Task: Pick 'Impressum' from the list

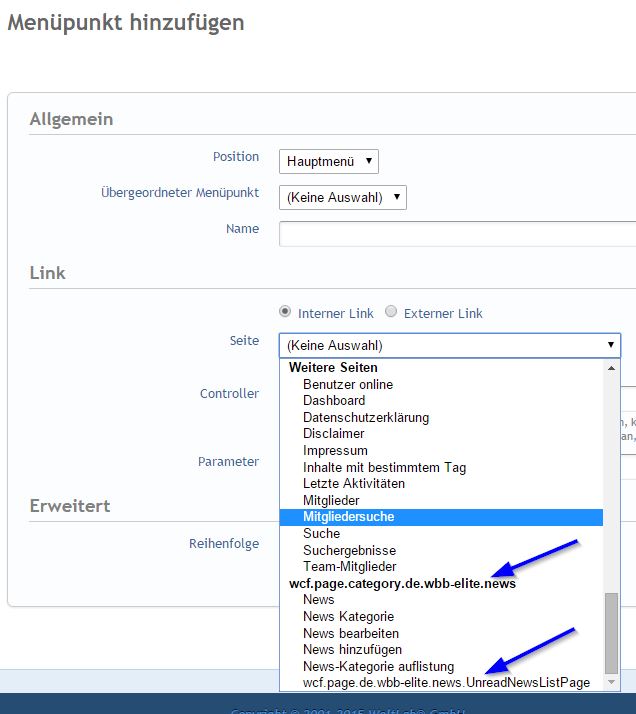Action: coord(335,450)
